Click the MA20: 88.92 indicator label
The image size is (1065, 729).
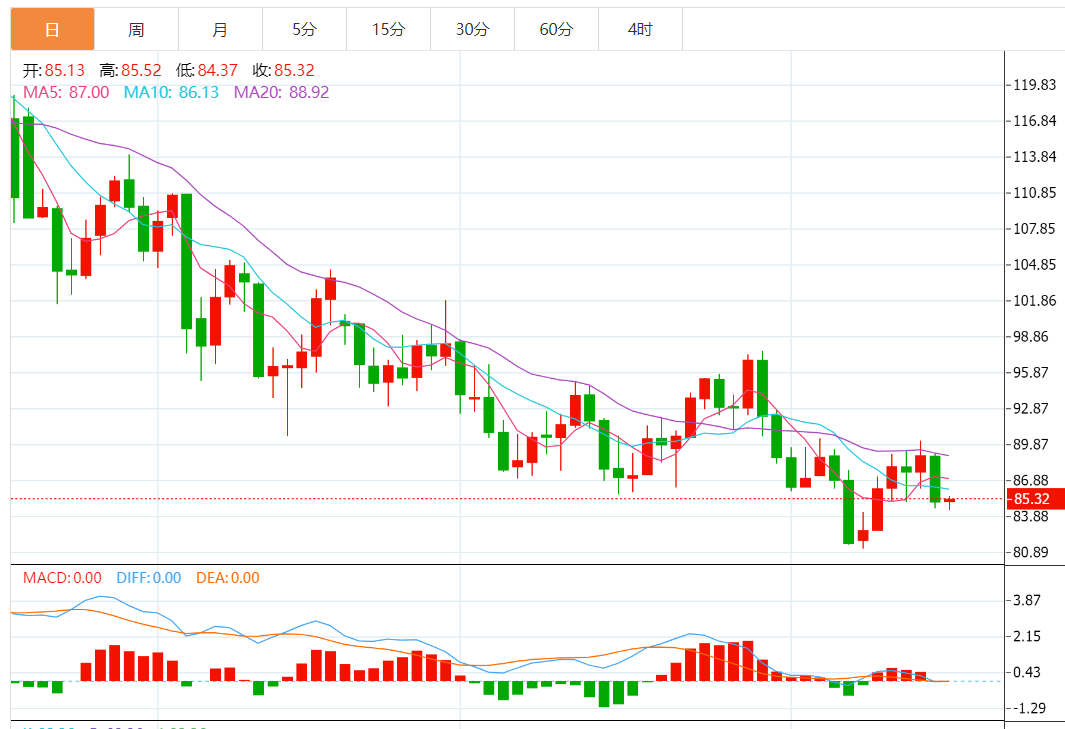click(281, 92)
